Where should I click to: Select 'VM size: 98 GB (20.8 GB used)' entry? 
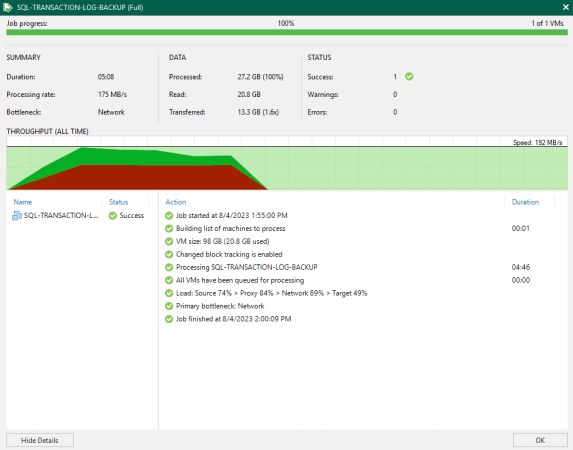pos(223,241)
